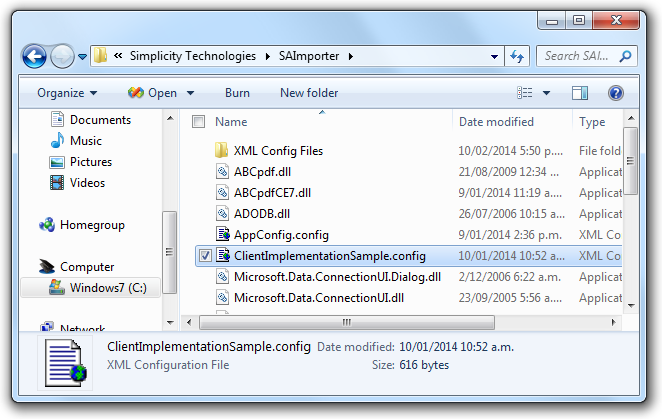Sort by Date modified column
Viewport: 662px width, 419px height.
coord(496,122)
